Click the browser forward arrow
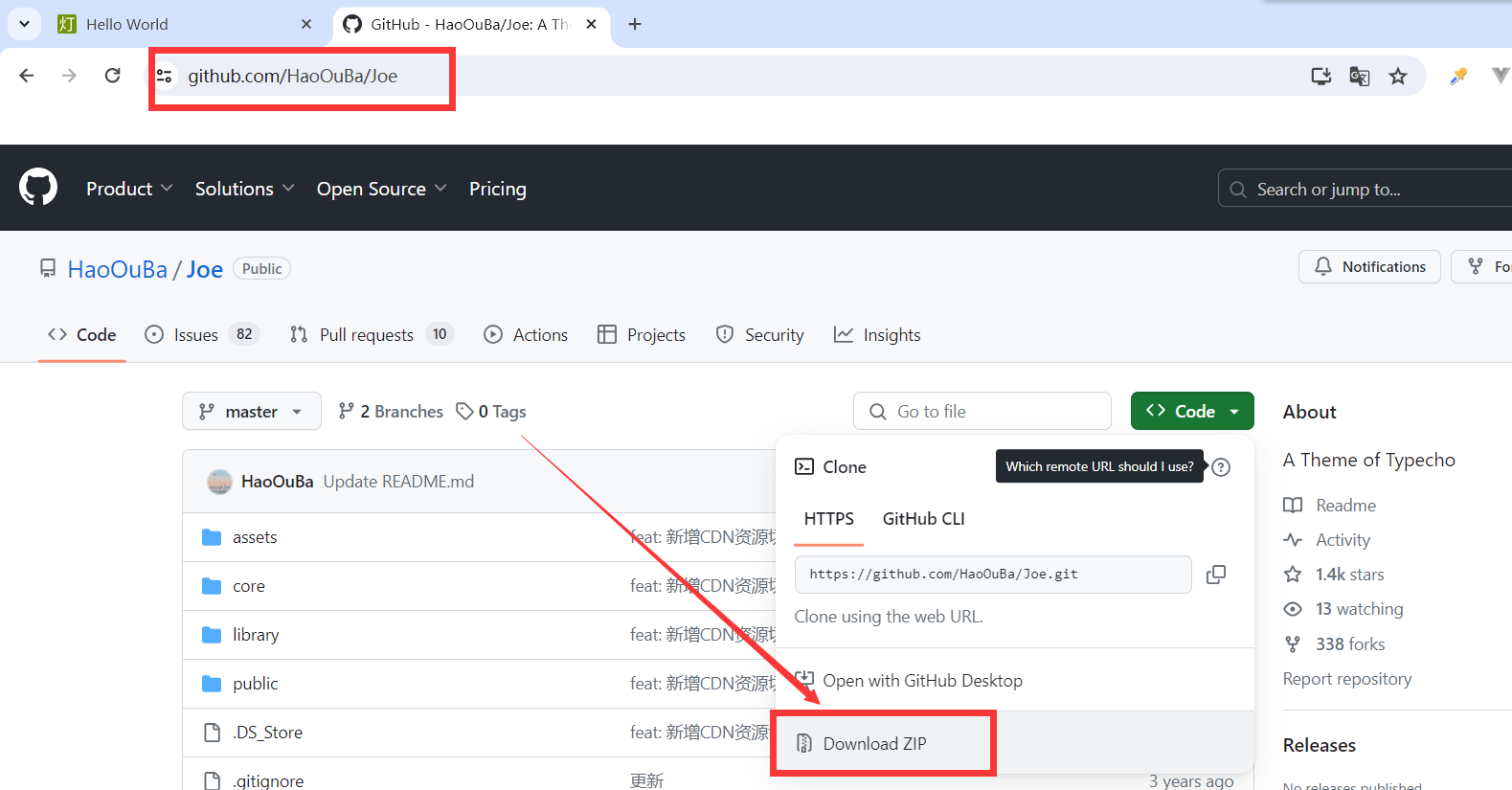The image size is (1512, 790). click(69, 76)
